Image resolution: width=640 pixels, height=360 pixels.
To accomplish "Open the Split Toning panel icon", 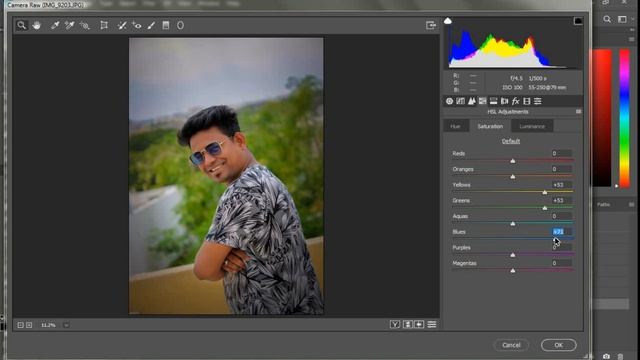I will tap(493, 101).
